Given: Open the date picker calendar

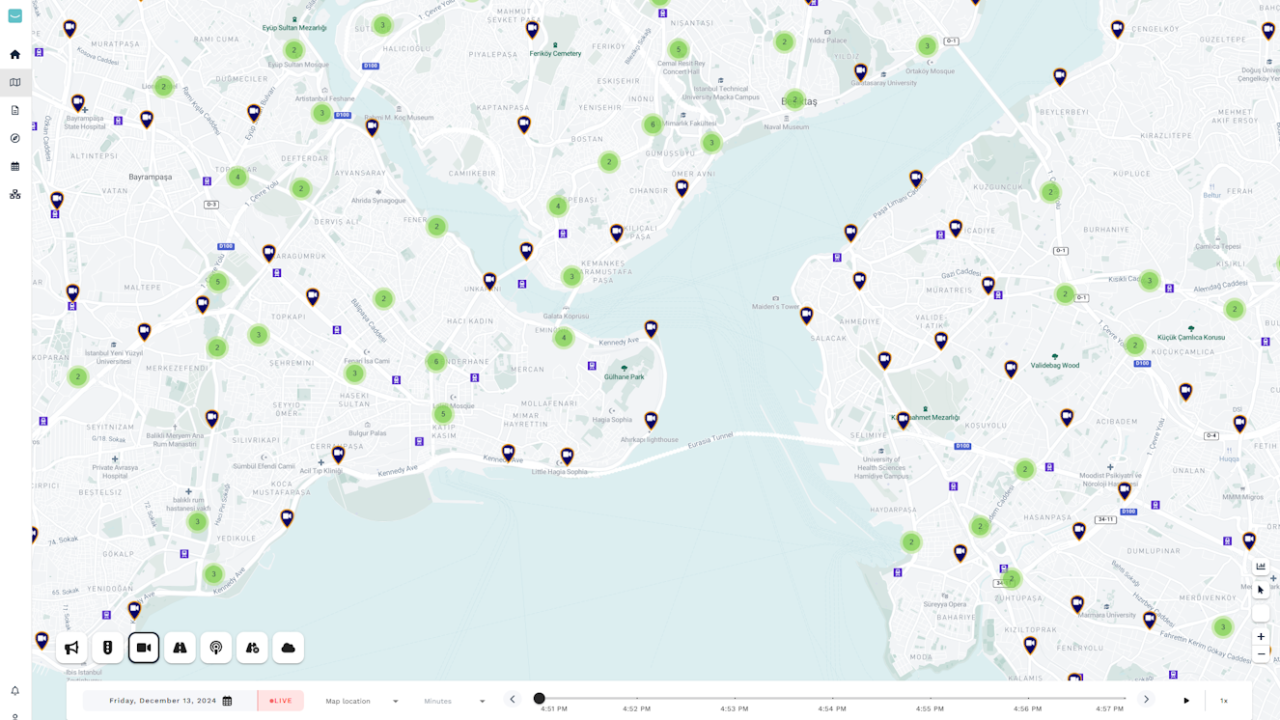Looking at the screenshot, I should pos(227,700).
